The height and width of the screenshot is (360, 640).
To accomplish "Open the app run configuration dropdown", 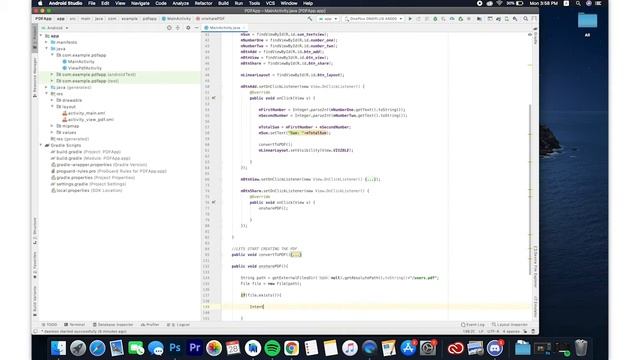I will pos(328,19).
